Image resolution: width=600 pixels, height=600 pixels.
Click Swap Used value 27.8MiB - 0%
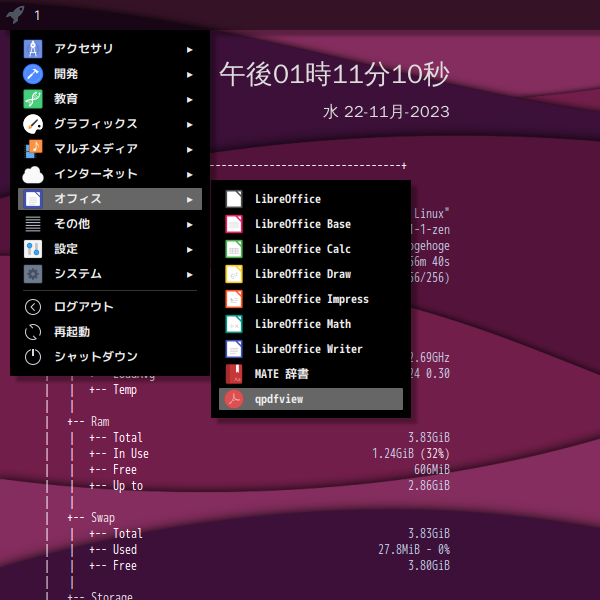pyautogui.click(x=414, y=550)
